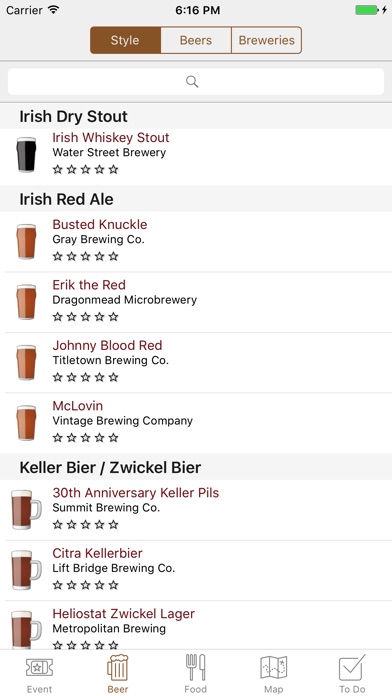
Task: Select Heliostat Zwickel Lager entry
Action: tap(196, 625)
